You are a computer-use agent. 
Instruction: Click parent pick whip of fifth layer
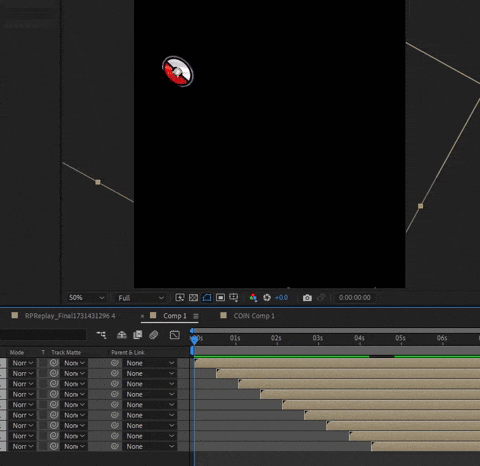[x=115, y=404]
